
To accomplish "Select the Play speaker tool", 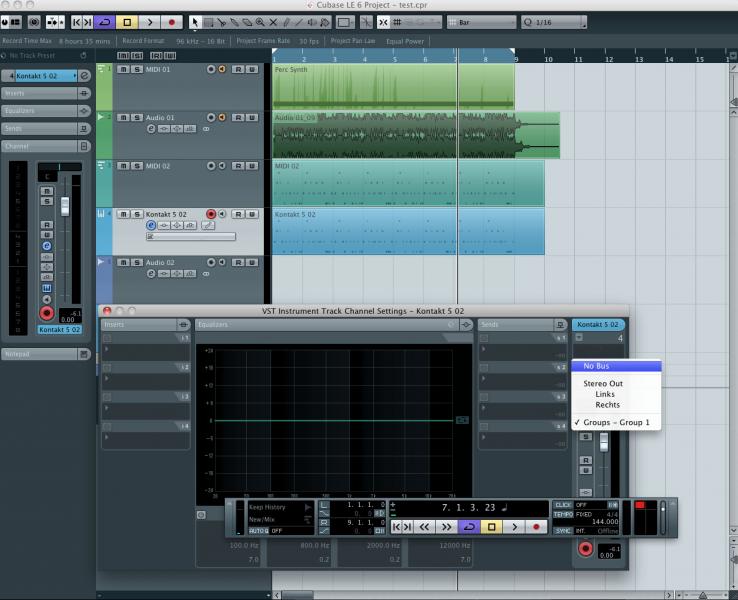I will coord(312,22).
